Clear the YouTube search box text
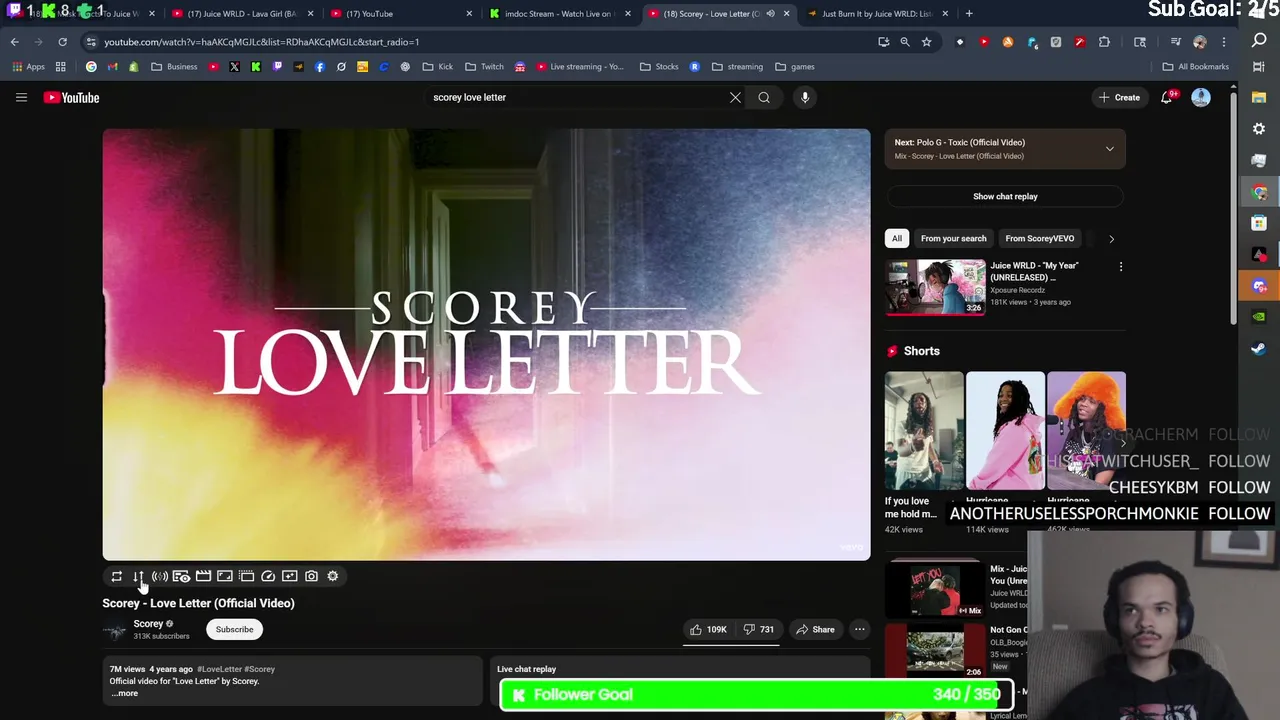 (x=735, y=97)
